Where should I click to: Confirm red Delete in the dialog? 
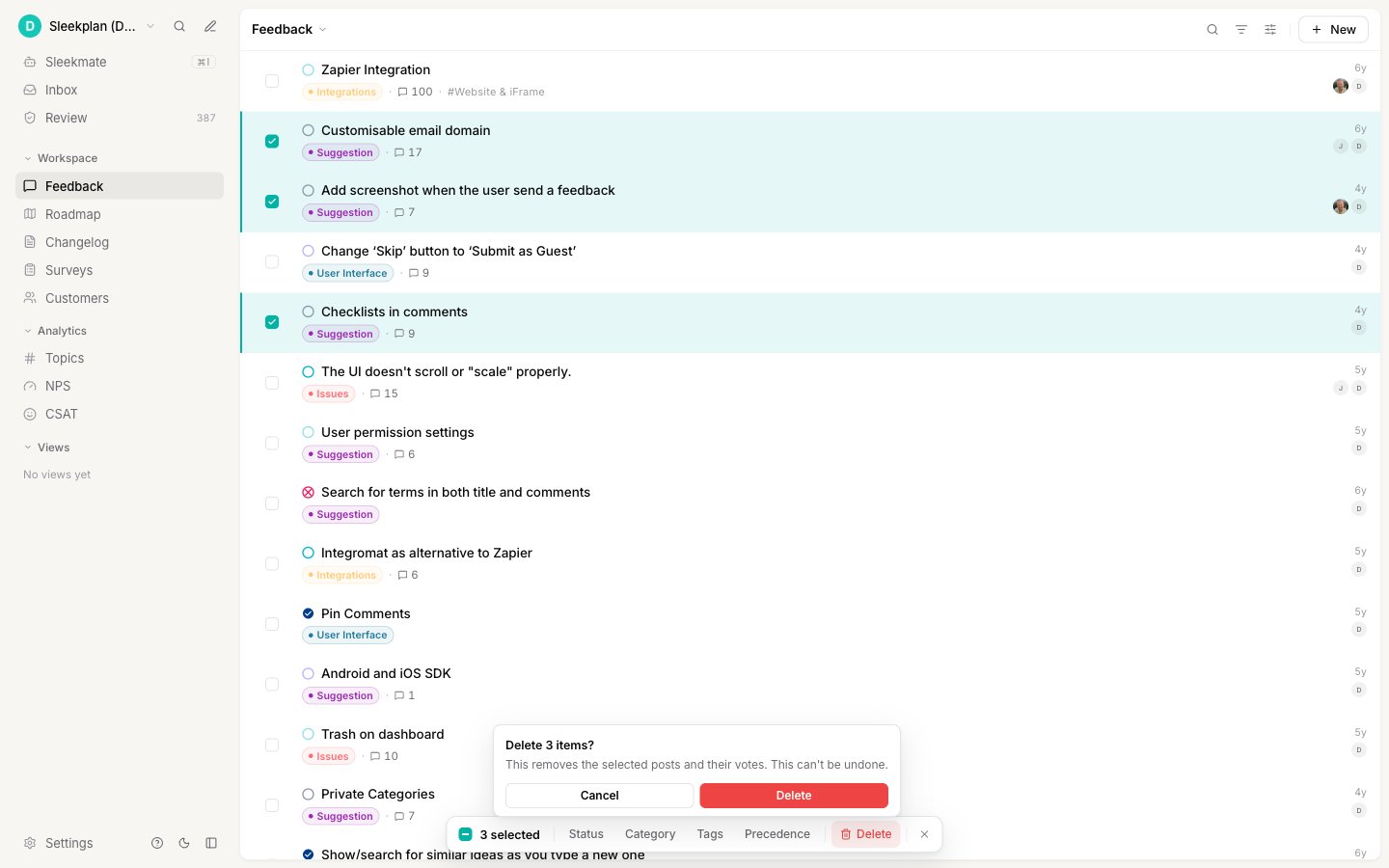[794, 796]
